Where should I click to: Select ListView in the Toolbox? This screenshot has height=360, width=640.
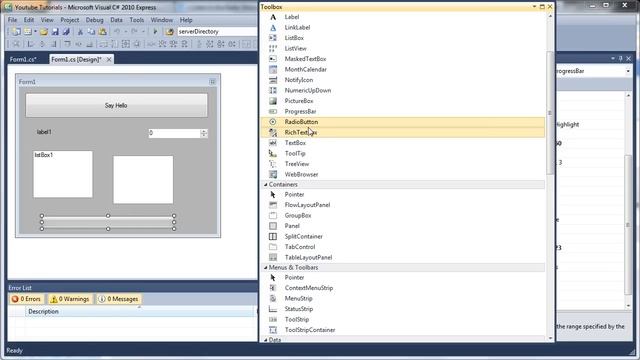pyautogui.click(x=296, y=49)
